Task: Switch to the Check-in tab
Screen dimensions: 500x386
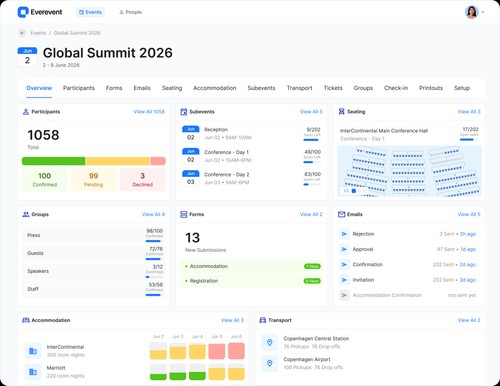Action: 396,88
